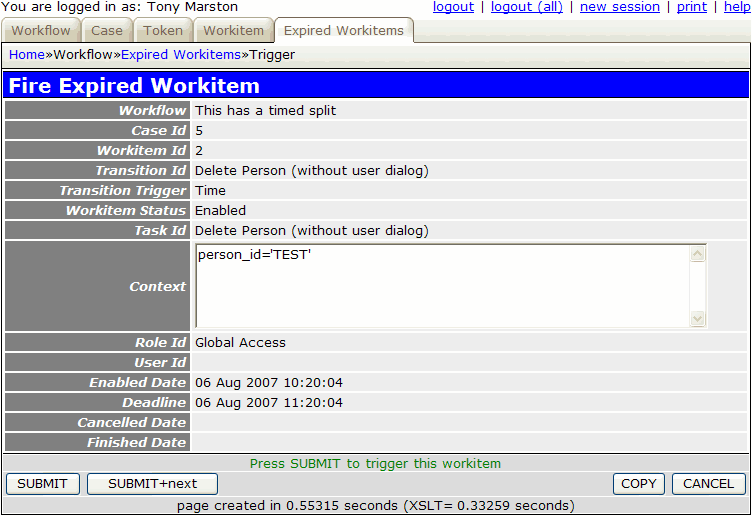This screenshot has height=516, width=752.
Task: Click the logout link
Action: coord(453,7)
